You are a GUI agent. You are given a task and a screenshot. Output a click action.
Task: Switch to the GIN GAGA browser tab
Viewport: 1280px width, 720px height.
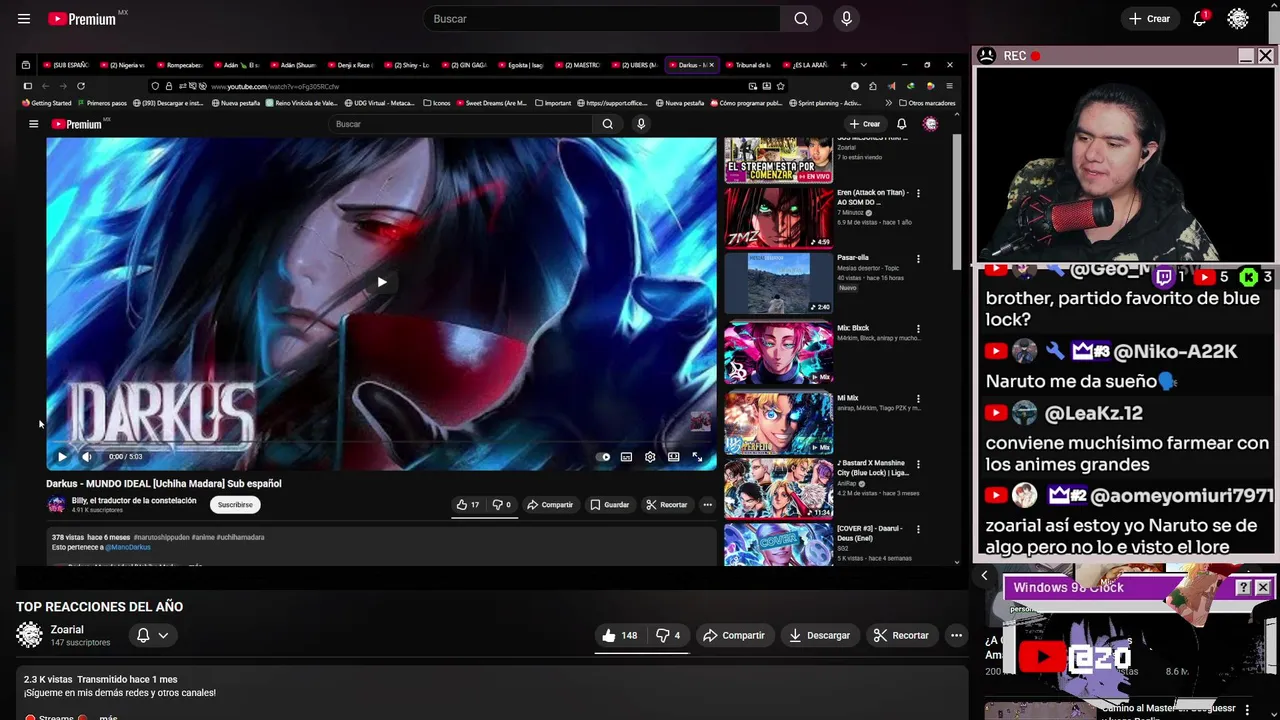(465, 65)
